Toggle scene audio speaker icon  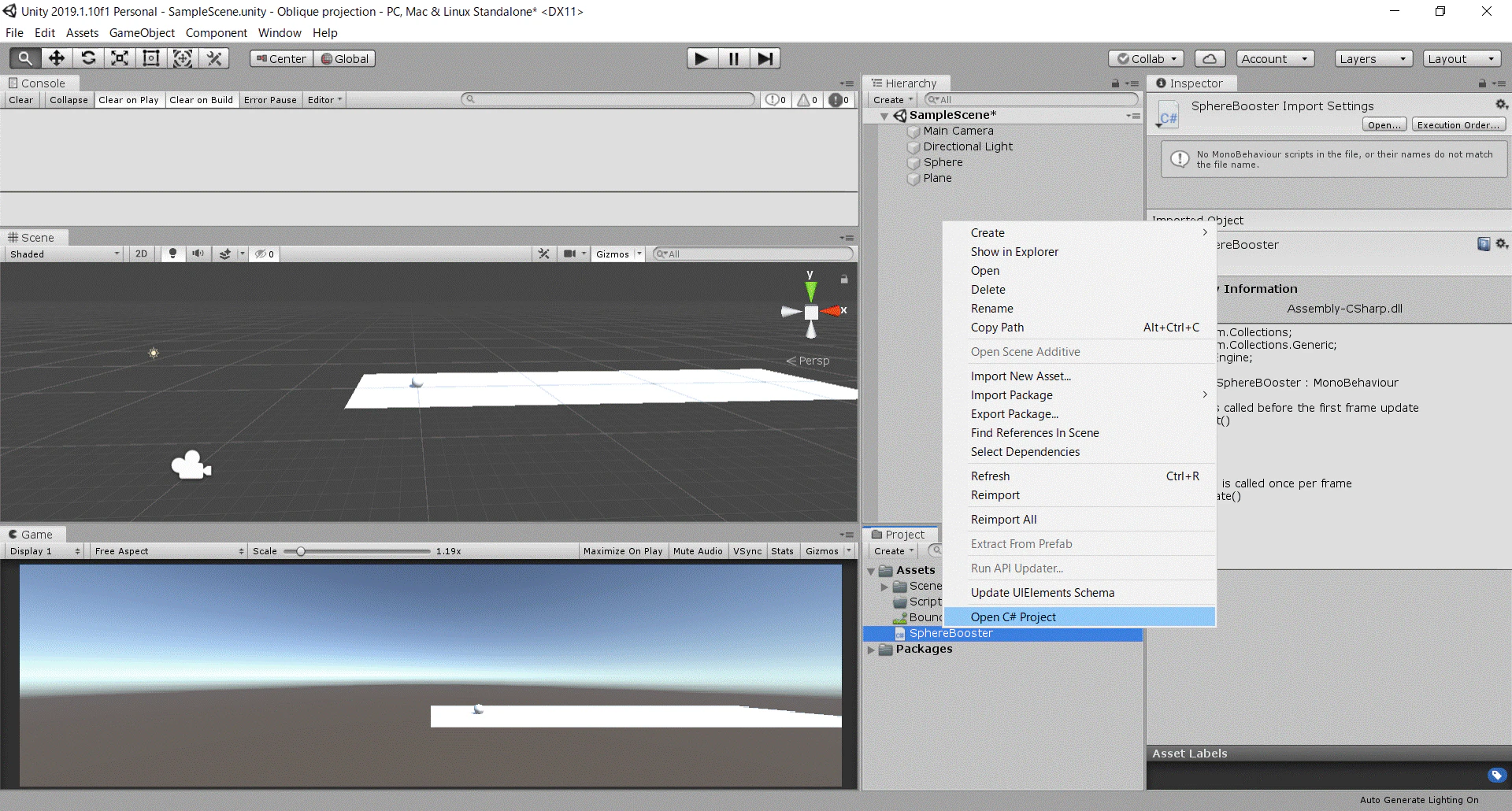click(198, 254)
